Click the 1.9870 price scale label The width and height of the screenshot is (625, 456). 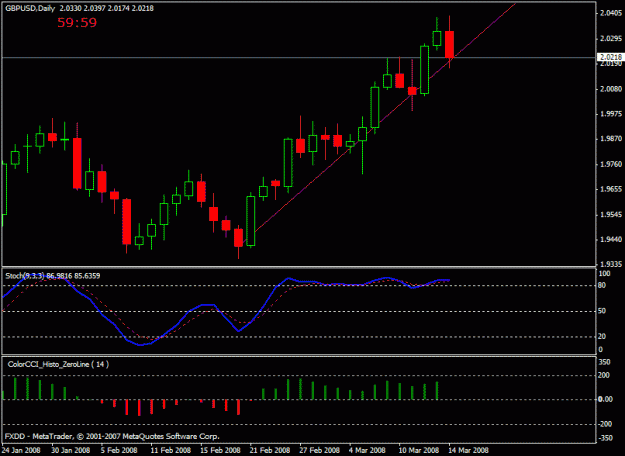pos(611,139)
